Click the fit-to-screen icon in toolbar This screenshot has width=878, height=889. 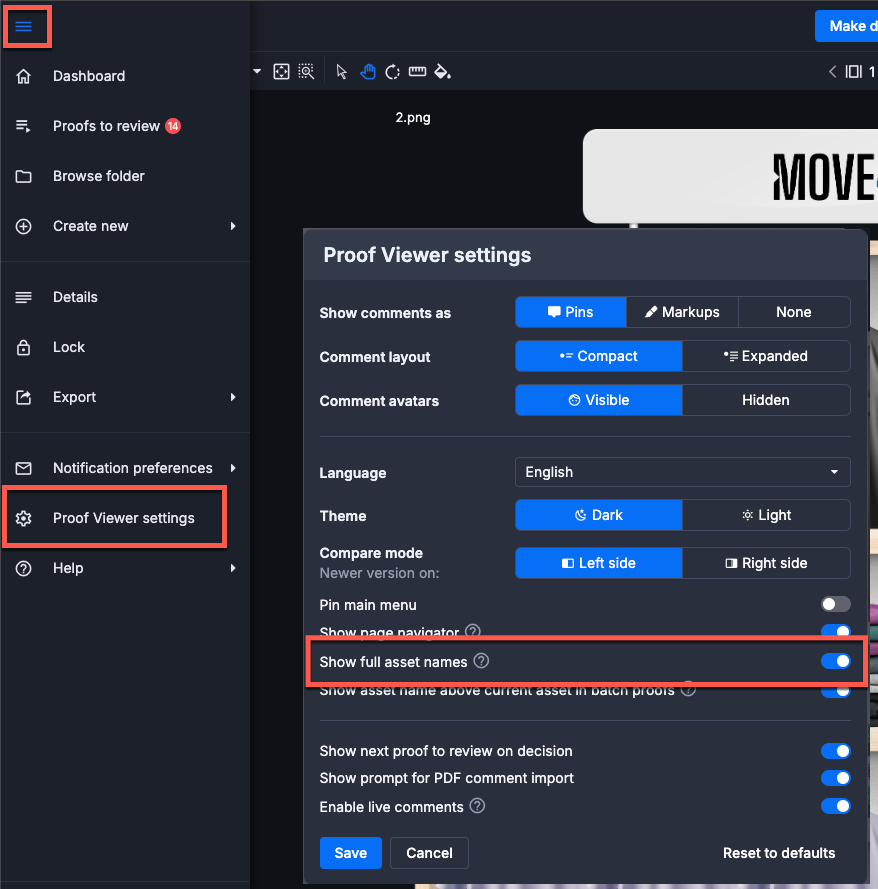[281, 72]
